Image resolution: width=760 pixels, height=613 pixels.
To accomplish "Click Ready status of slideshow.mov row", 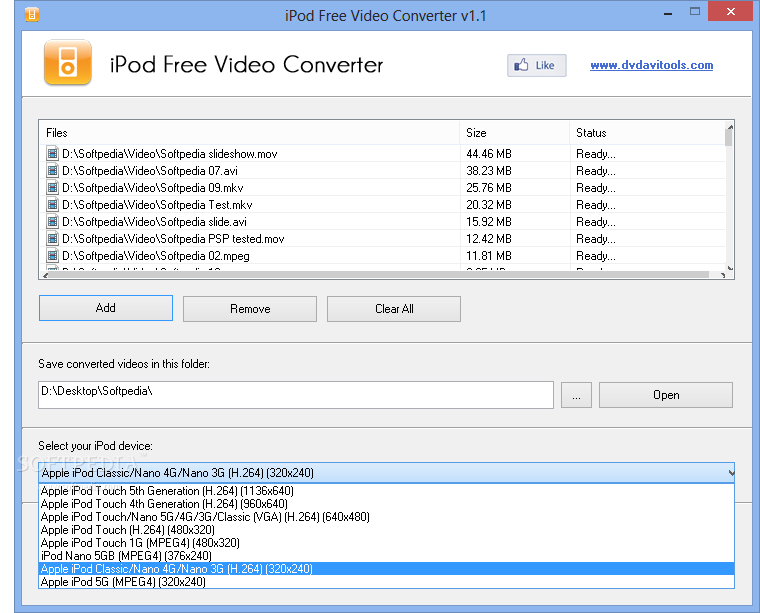I will click(x=596, y=154).
